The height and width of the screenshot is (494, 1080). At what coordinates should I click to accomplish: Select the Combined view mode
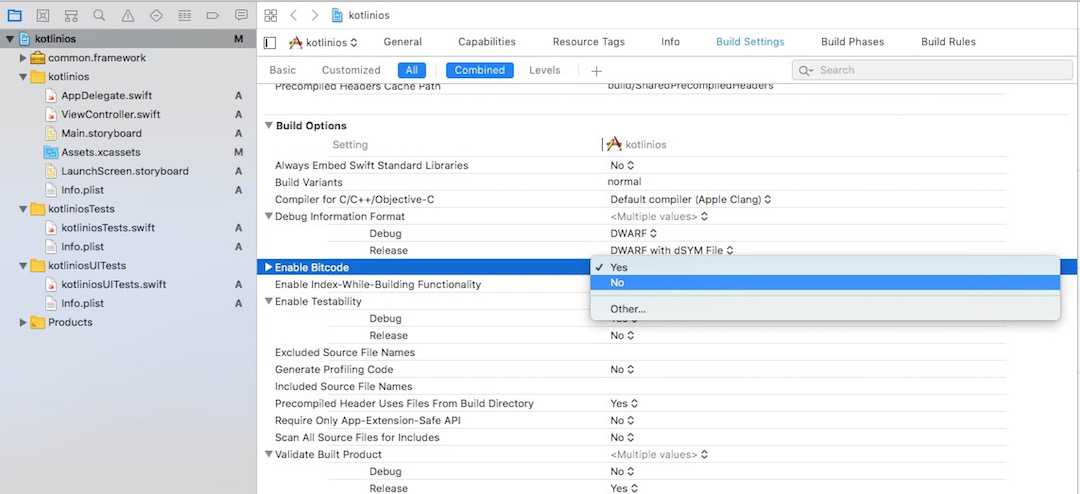point(479,70)
